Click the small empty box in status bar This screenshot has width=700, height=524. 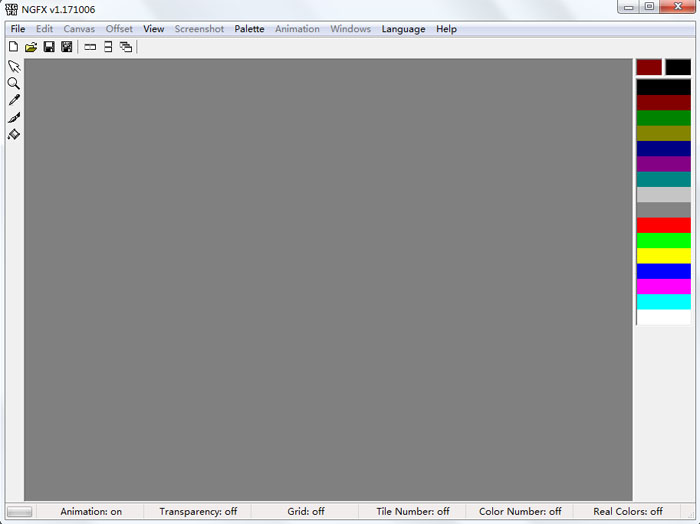pos(20,512)
